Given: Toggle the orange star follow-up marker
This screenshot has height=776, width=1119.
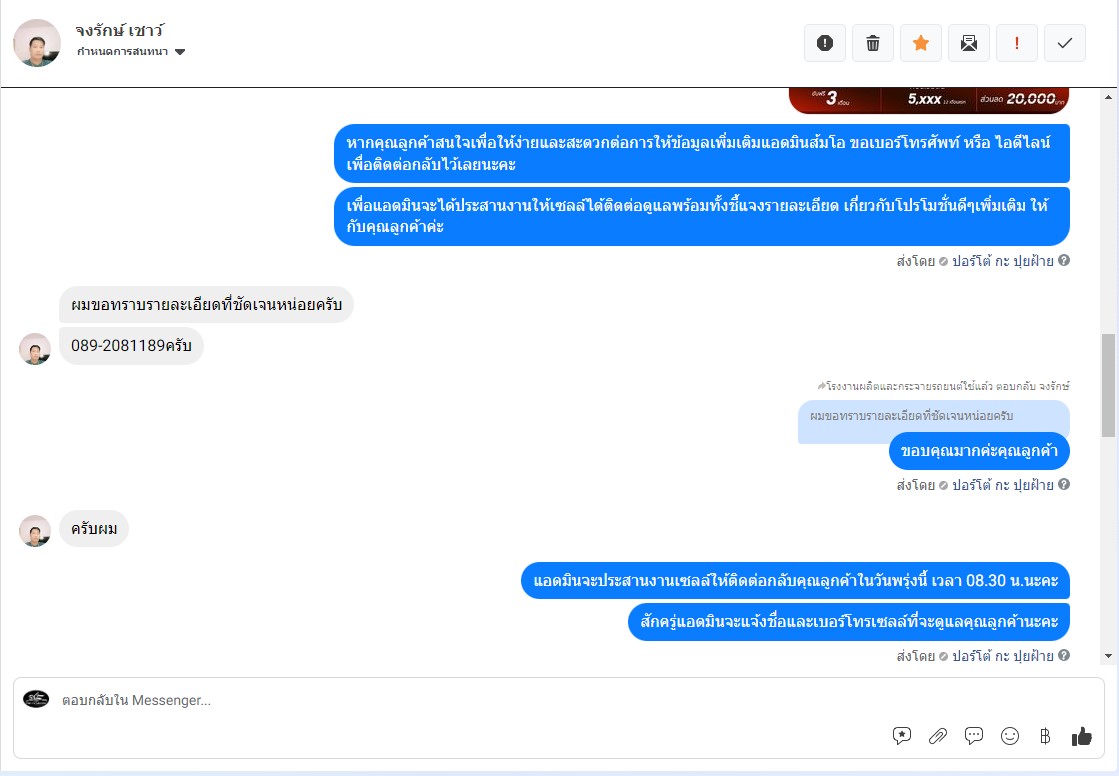Looking at the screenshot, I should (921, 43).
